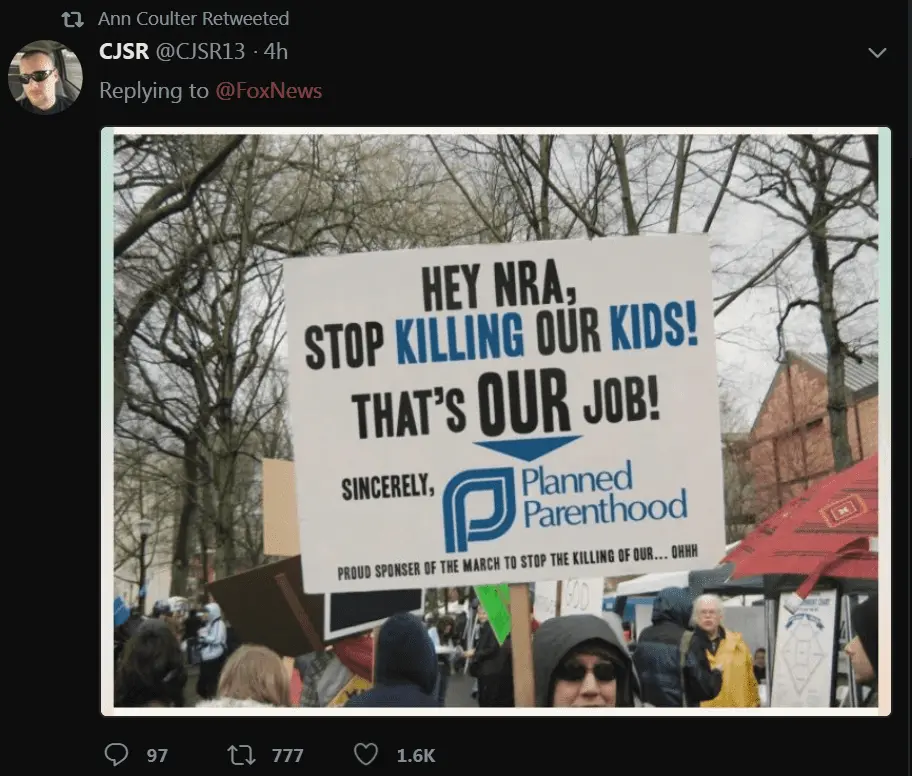The width and height of the screenshot is (912, 776).
Task: Open the tweet's 4h timestamp
Action: click(x=276, y=52)
